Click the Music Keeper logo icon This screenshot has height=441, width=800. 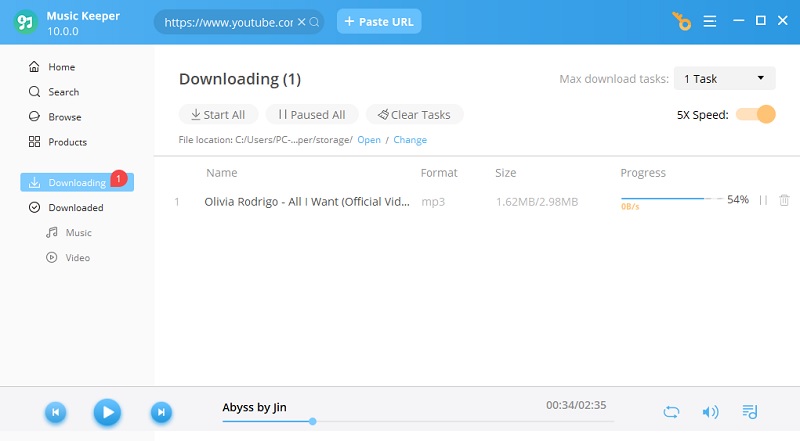tap(25, 22)
